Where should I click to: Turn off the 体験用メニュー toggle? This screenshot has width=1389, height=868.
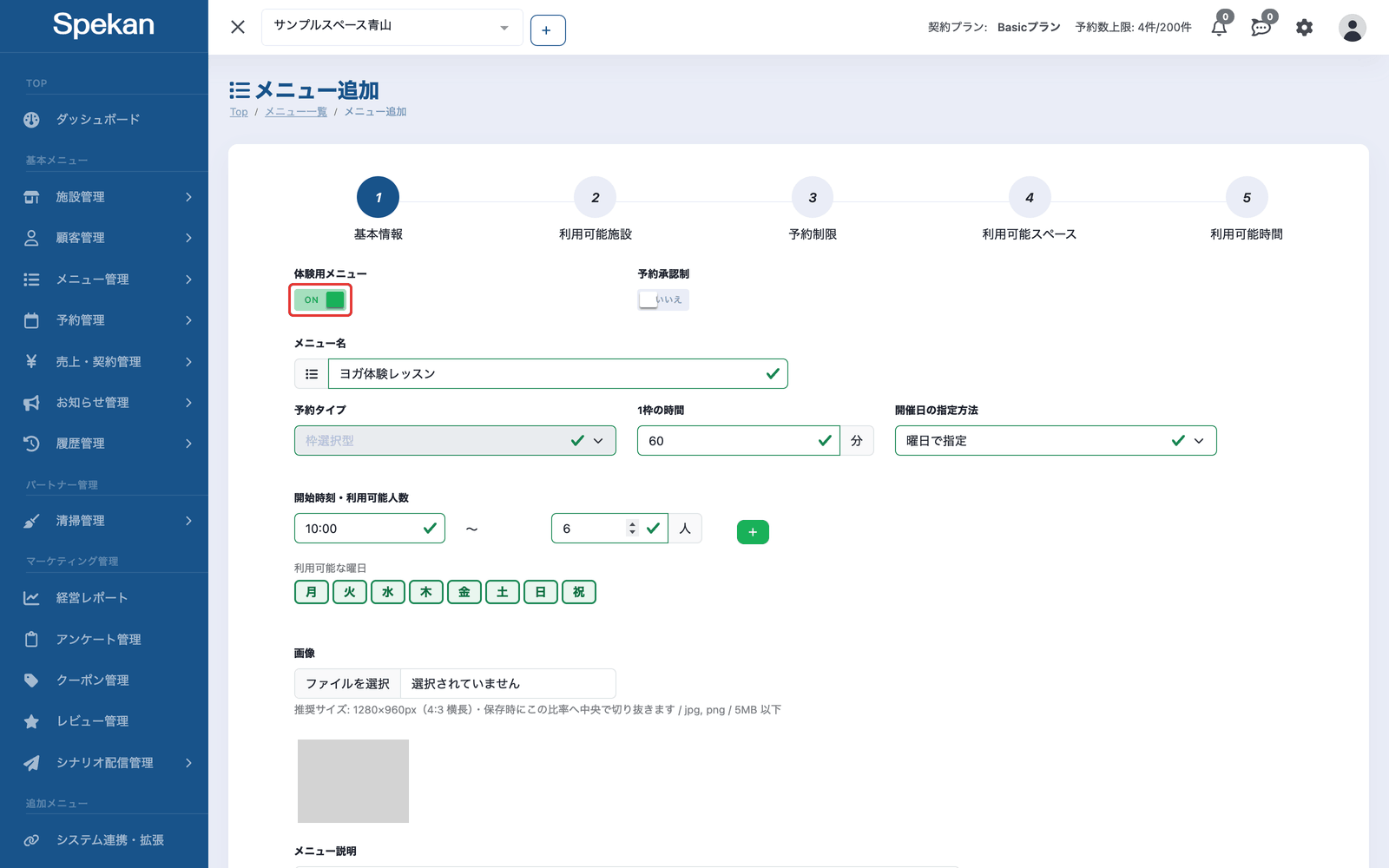click(x=320, y=300)
